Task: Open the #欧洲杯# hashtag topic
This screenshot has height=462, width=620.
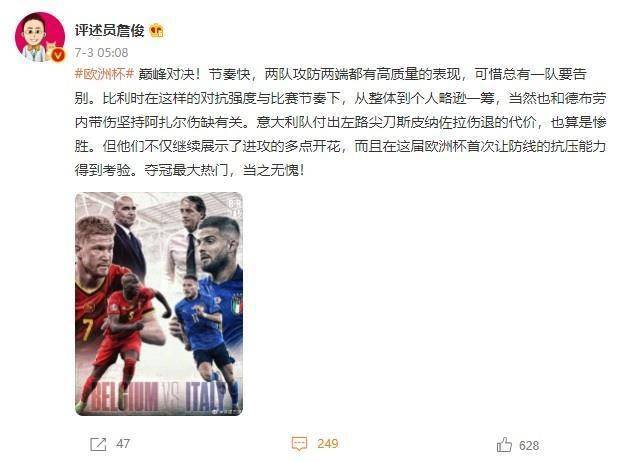Action: click(x=105, y=74)
